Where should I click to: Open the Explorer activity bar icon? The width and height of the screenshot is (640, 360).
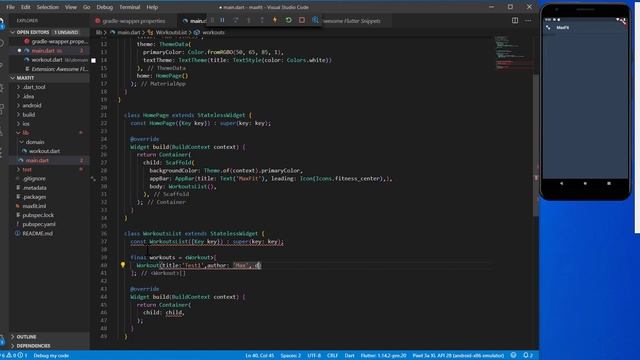2,22
